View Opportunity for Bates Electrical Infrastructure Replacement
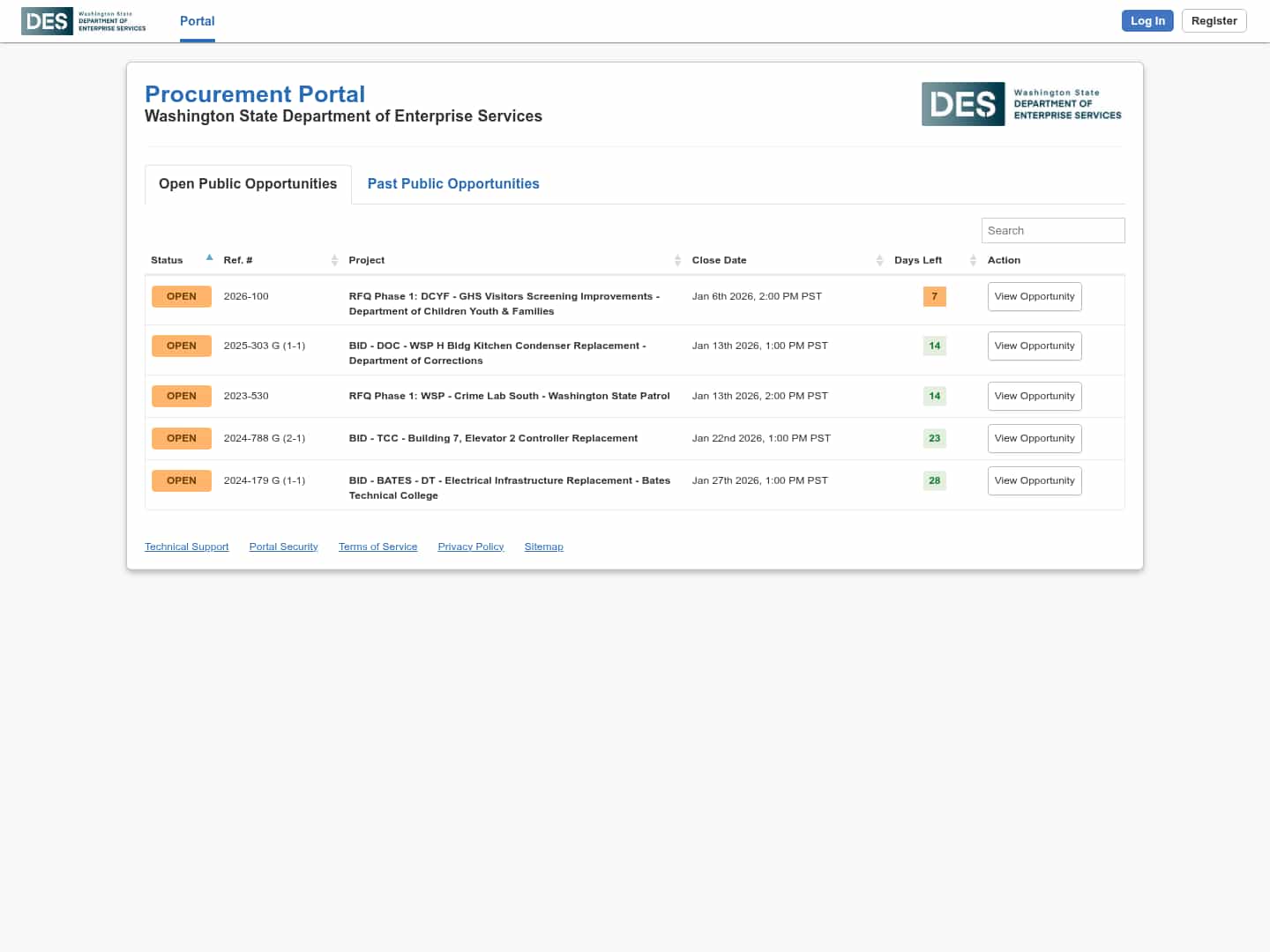Viewport: 1270px width, 952px height. pyautogui.click(x=1034, y=481)
